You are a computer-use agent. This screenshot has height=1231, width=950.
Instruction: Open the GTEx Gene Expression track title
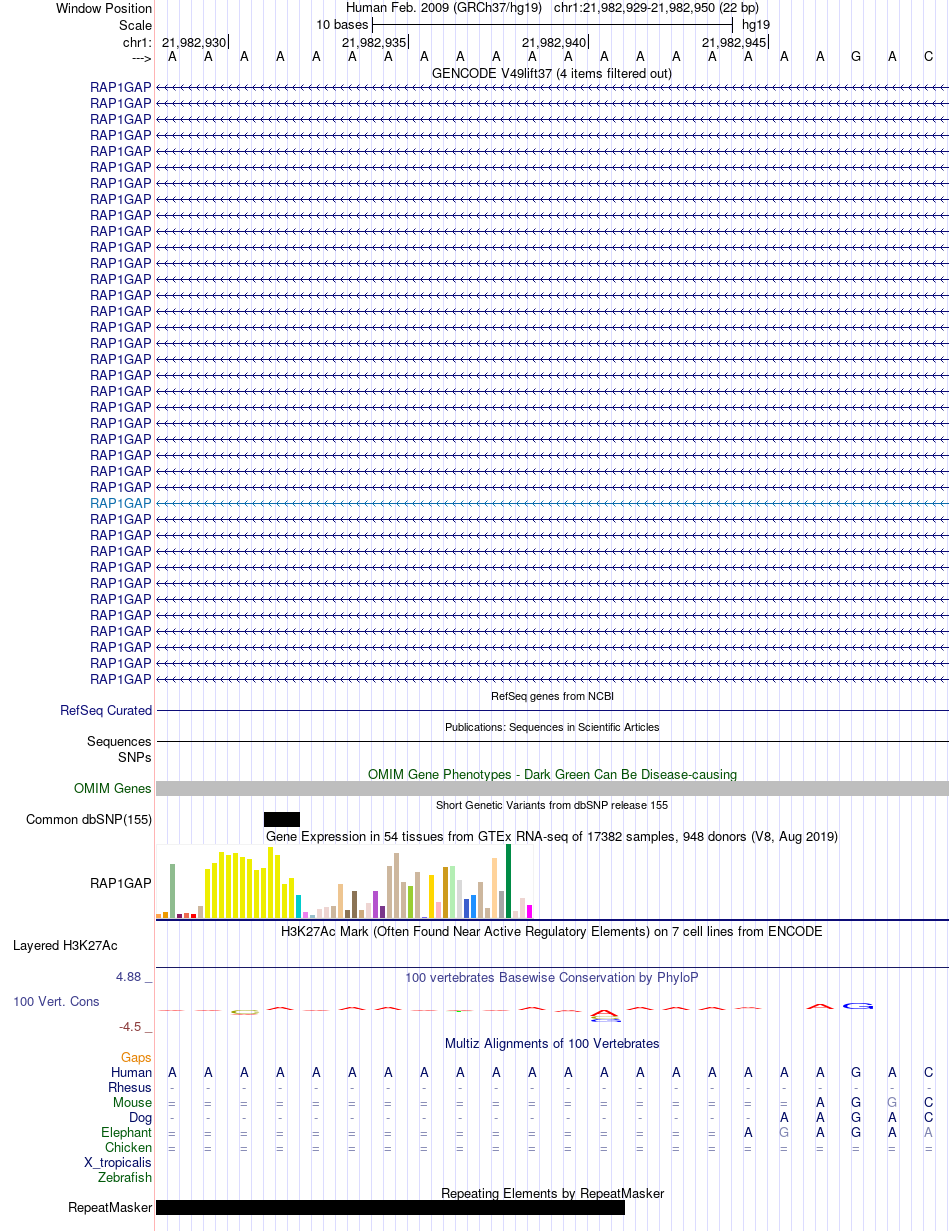tap(552, 836)
